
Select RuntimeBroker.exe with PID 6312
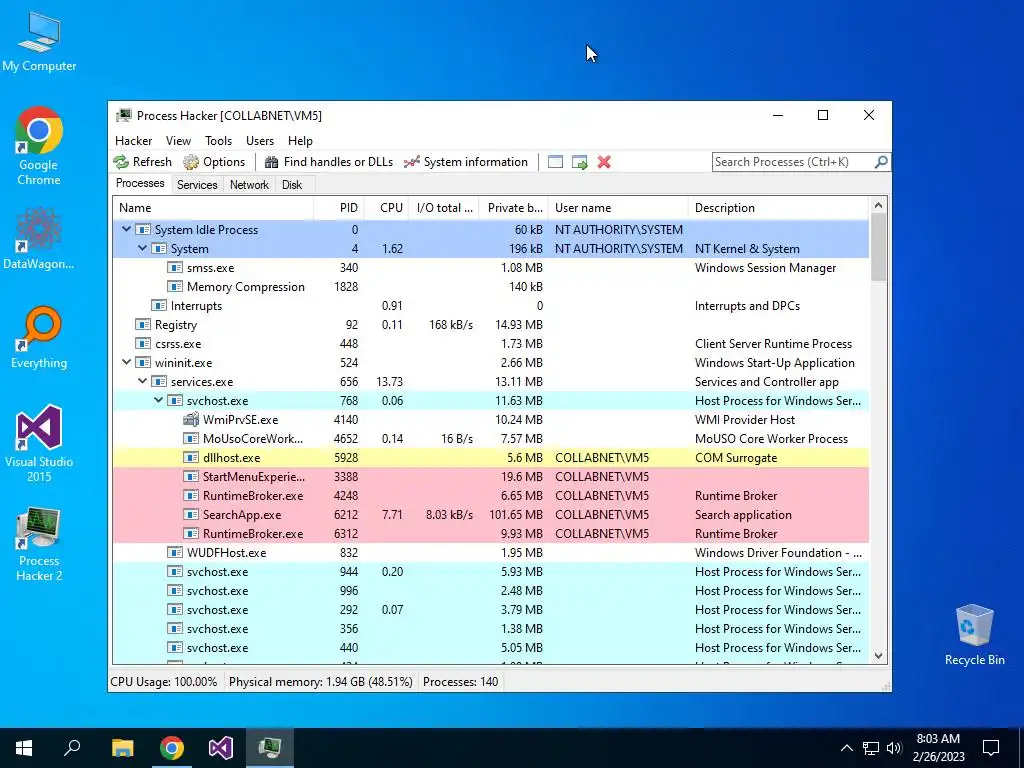[491, 534]
